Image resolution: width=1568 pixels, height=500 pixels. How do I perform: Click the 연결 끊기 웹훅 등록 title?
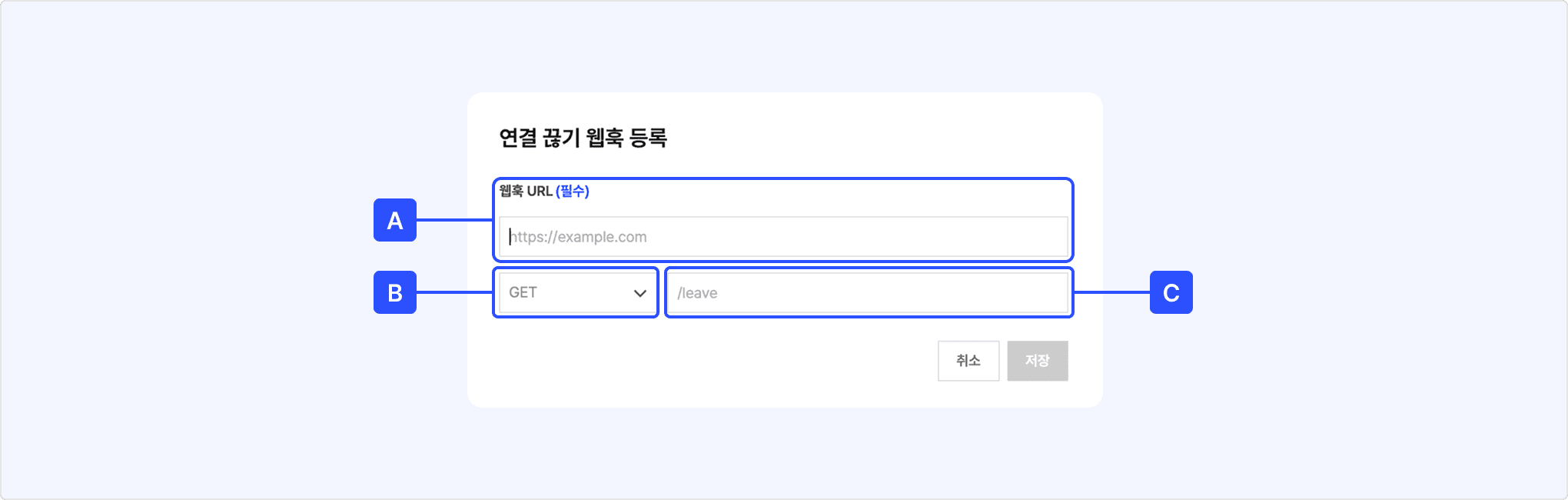coord(583,138)
